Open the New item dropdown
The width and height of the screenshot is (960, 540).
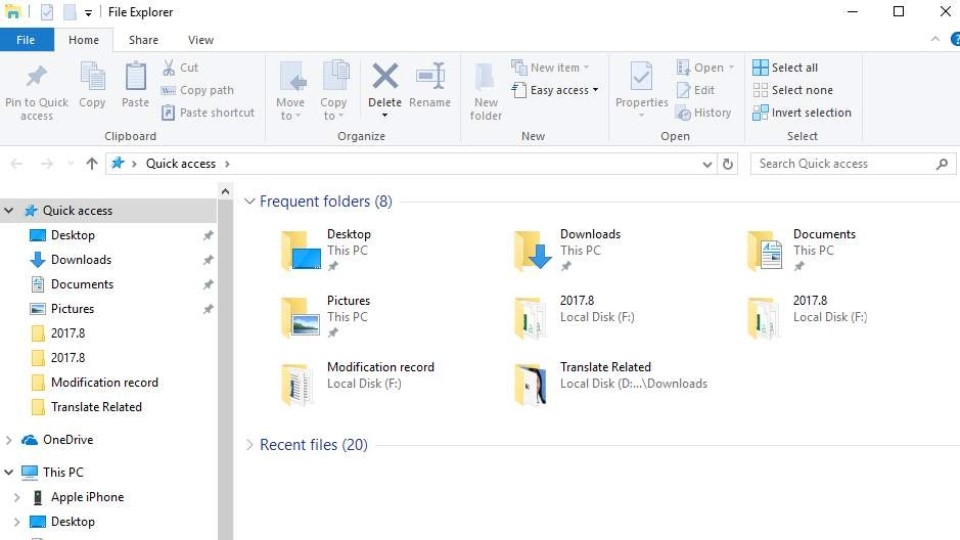[550, 67]
